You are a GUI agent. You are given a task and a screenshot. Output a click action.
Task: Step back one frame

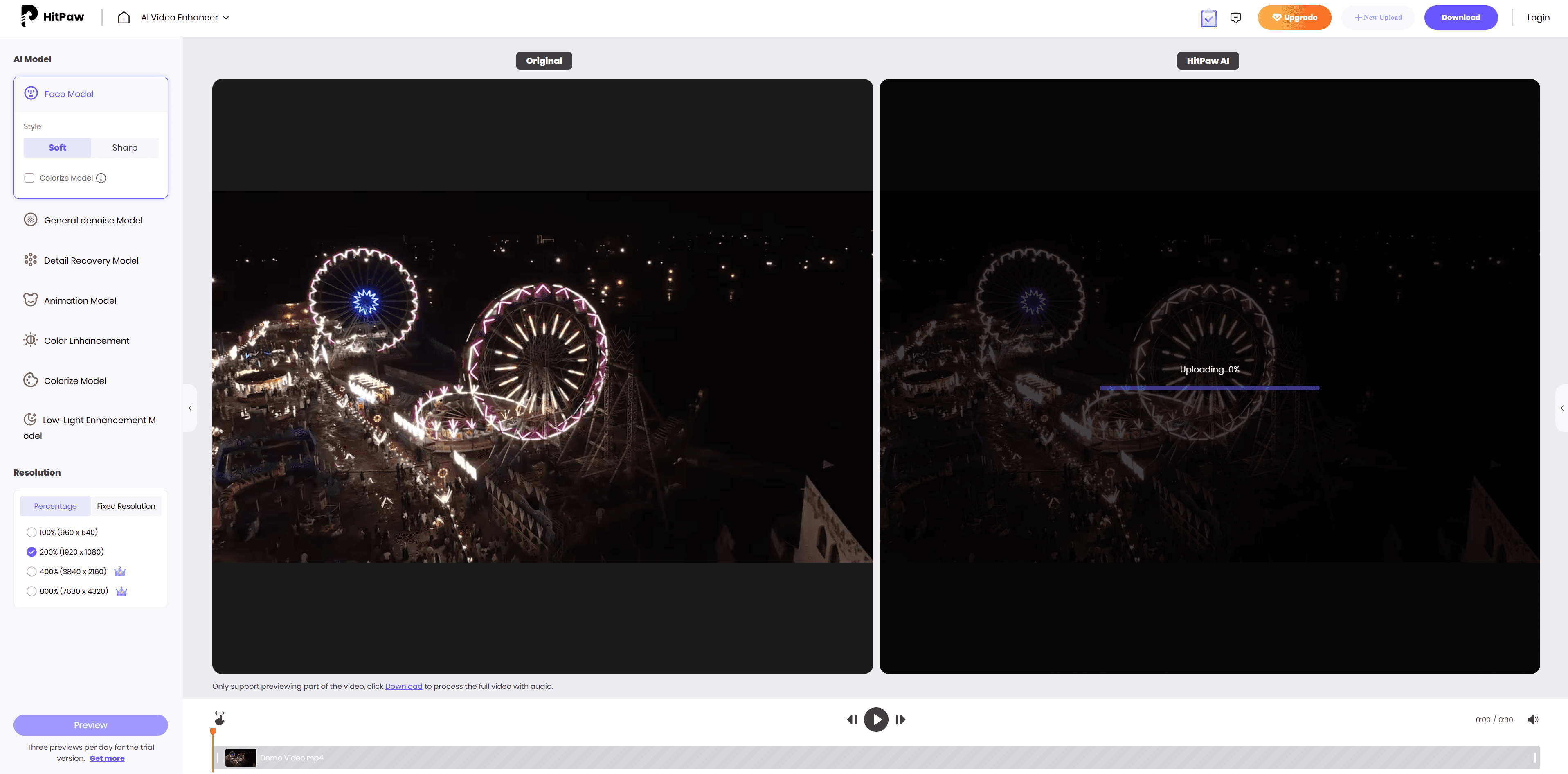tap(852, 720)
